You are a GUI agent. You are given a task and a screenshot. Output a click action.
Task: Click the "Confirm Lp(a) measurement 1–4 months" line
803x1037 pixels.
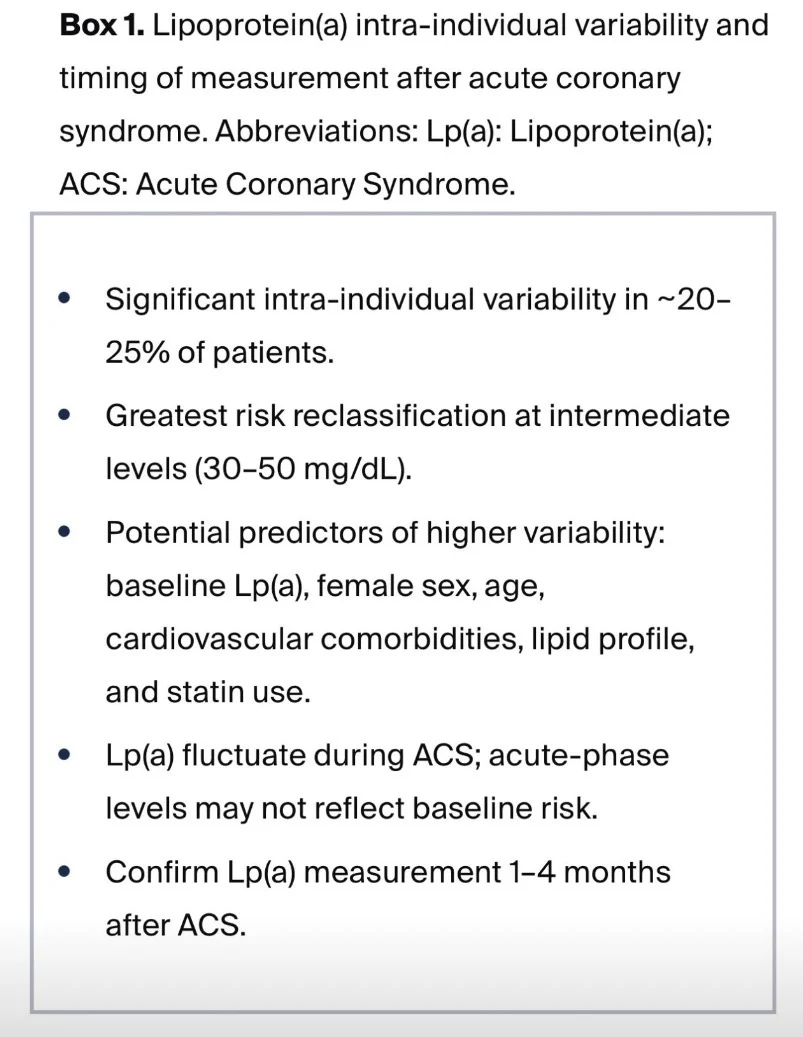coord(388,871)
